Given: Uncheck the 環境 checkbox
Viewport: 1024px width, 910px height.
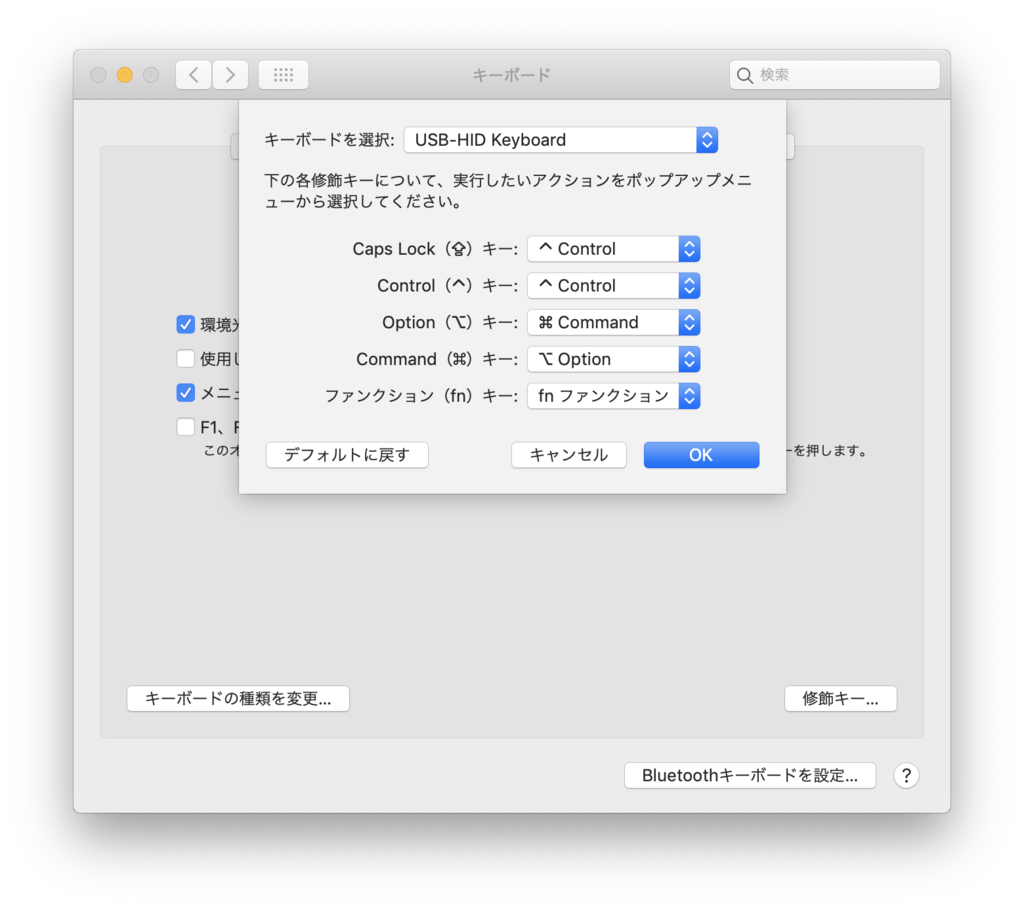Looking at the screenshot, I should [185, 324].
